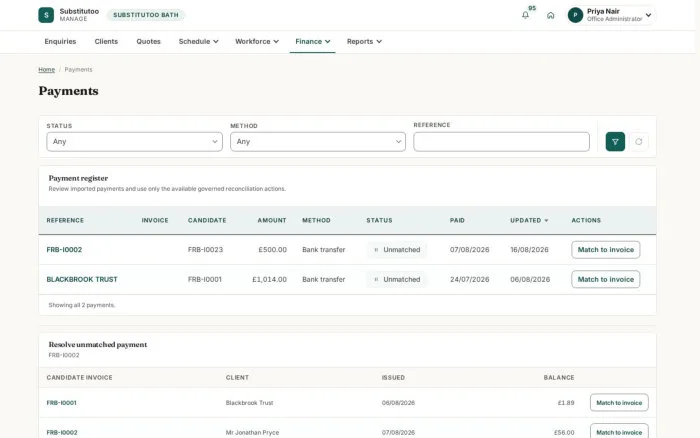
Task: Click the Substitutoo green S logo
Action: pyautogui.click(x=46, y=15)
